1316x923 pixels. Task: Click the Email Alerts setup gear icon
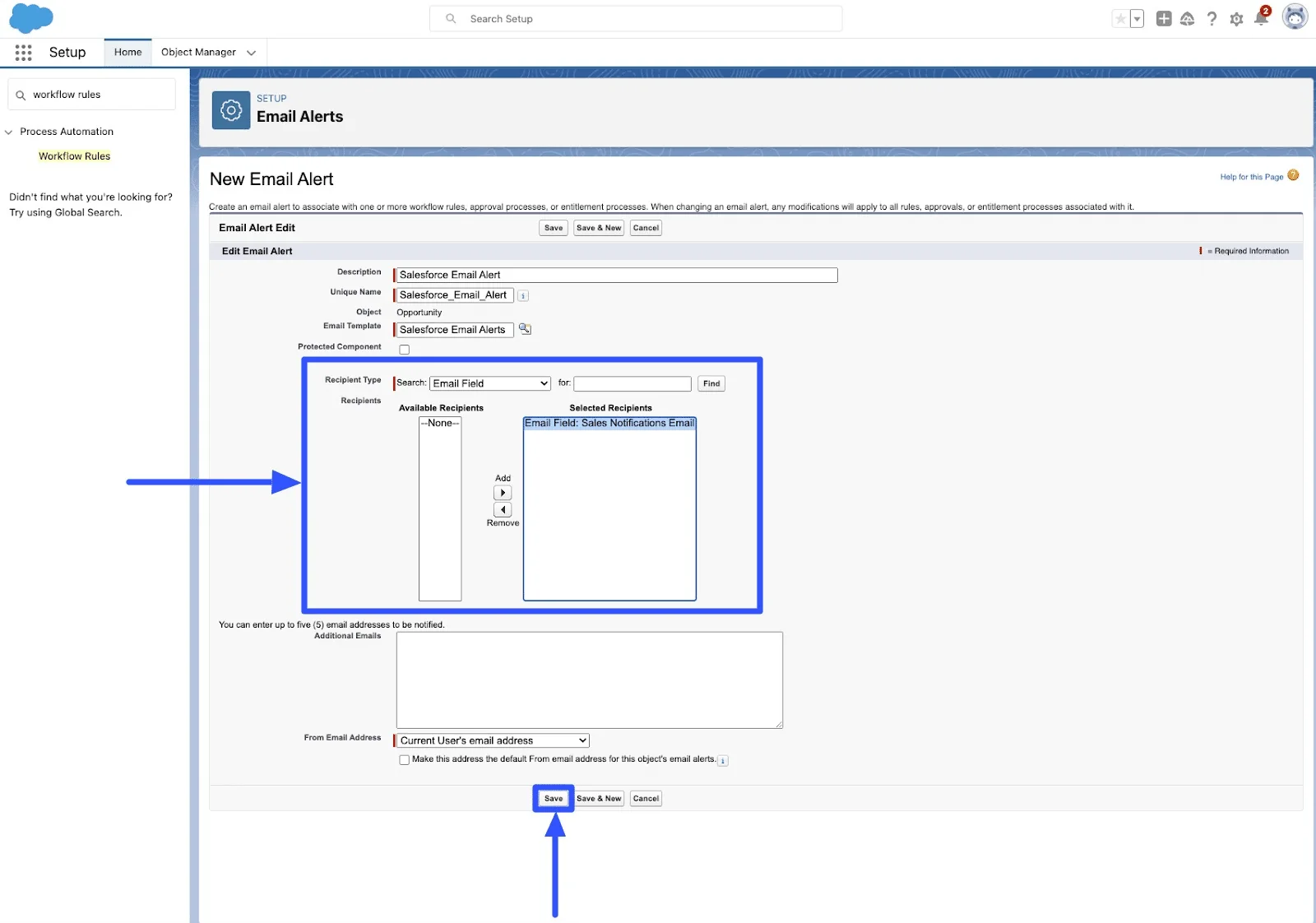(231, 110)
